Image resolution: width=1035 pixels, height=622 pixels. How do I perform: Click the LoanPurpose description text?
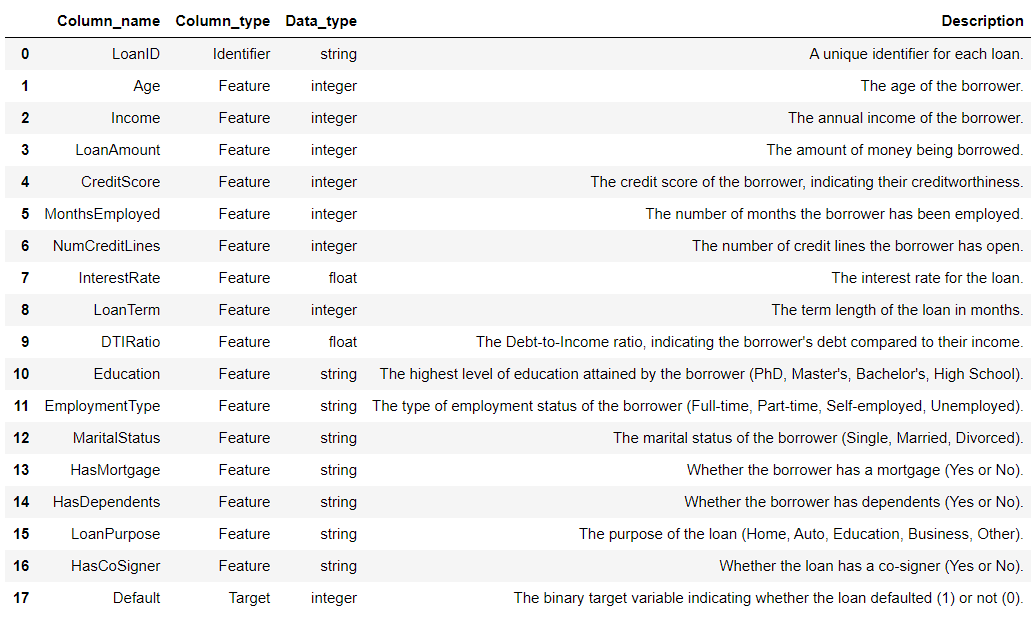pyautogui.click(x=801, y=534)
